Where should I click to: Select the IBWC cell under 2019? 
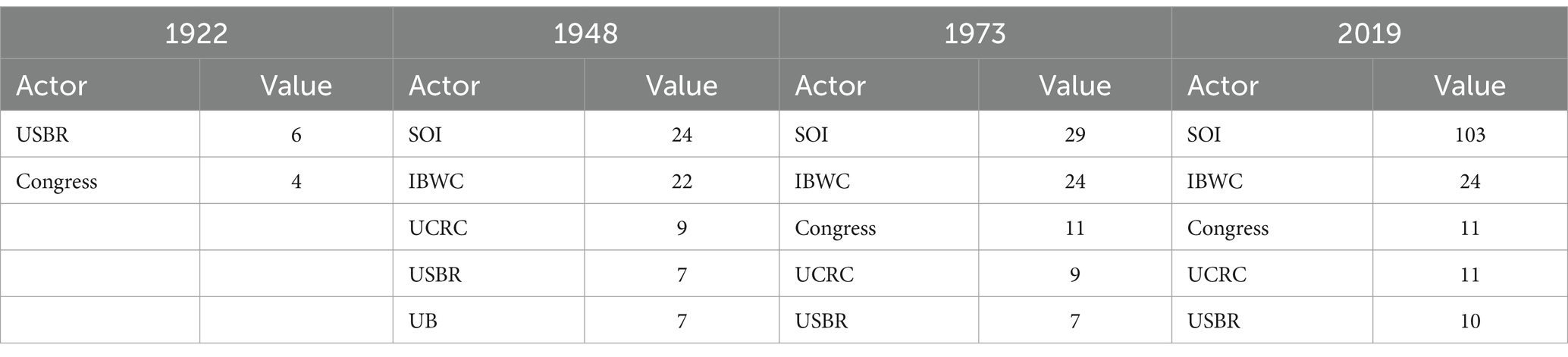point(1272,181)
